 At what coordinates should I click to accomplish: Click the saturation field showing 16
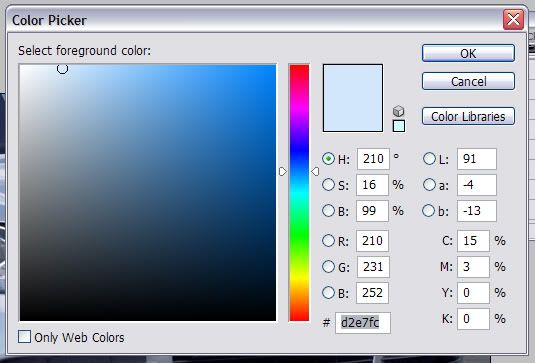(x=372, y=185)
